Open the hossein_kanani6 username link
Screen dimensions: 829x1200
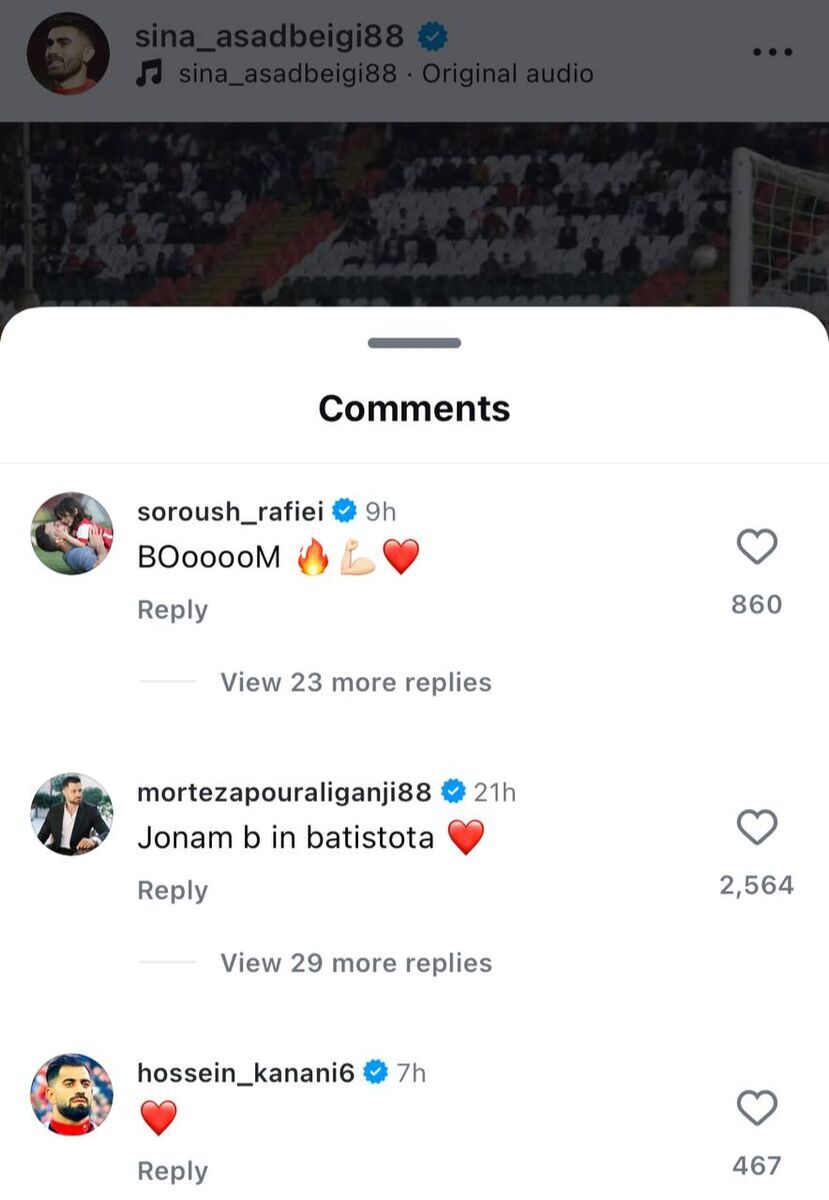pyautogui.click(x=246, y=1073)
